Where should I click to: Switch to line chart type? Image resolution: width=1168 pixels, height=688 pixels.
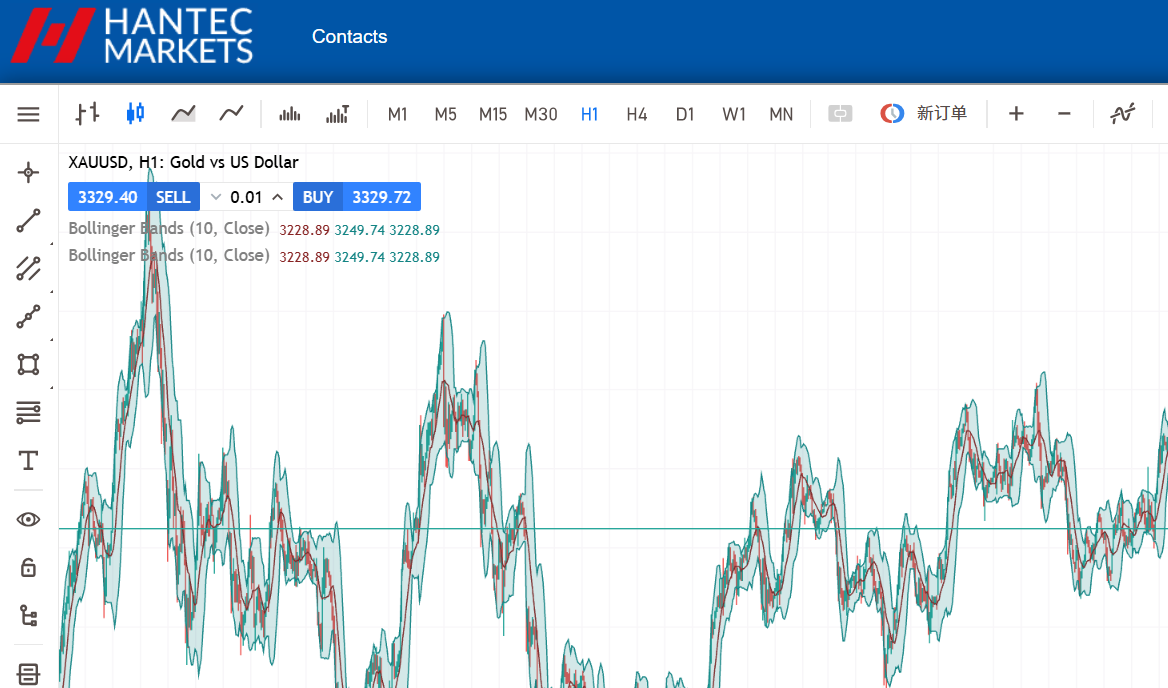(232, 114)
